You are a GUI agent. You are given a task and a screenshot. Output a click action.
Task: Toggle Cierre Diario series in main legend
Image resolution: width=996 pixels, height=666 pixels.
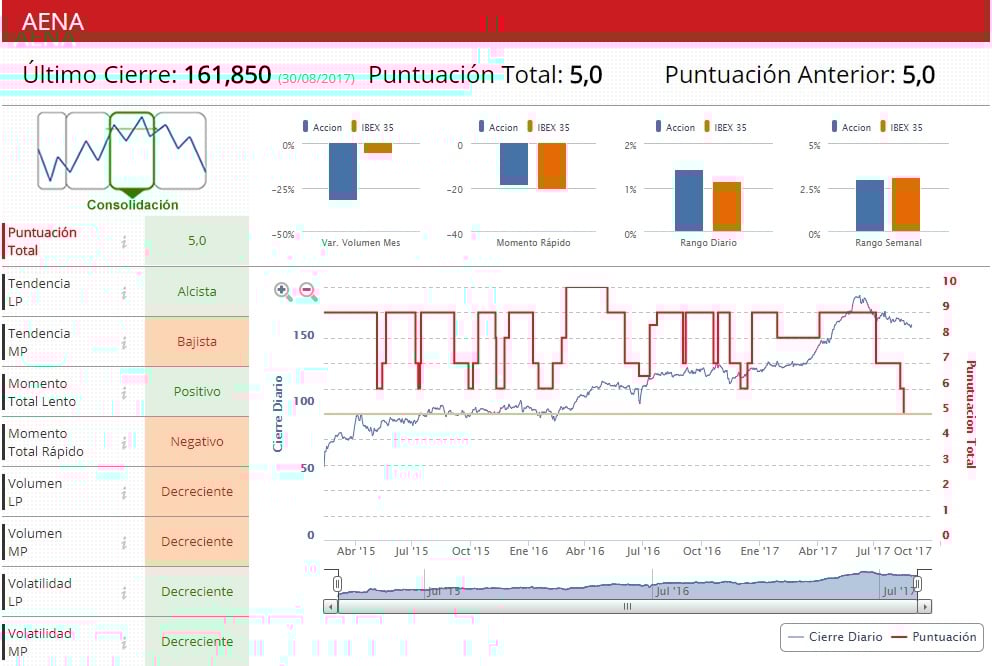[835, 637]
